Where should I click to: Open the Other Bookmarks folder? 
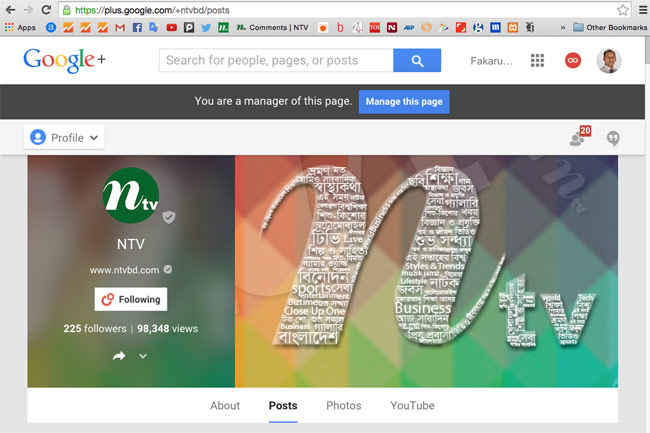(x=610, y=27)
